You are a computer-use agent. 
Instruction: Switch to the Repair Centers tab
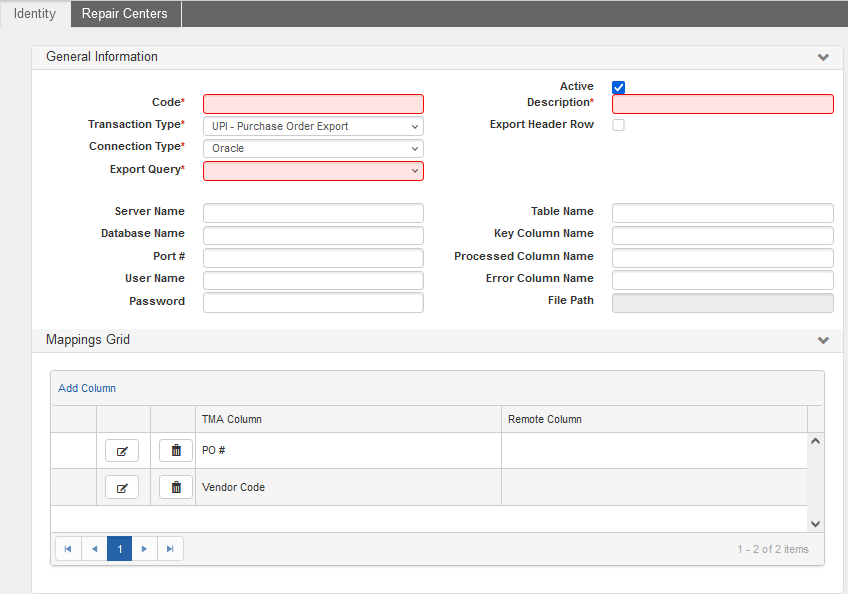tap(125, 14)
